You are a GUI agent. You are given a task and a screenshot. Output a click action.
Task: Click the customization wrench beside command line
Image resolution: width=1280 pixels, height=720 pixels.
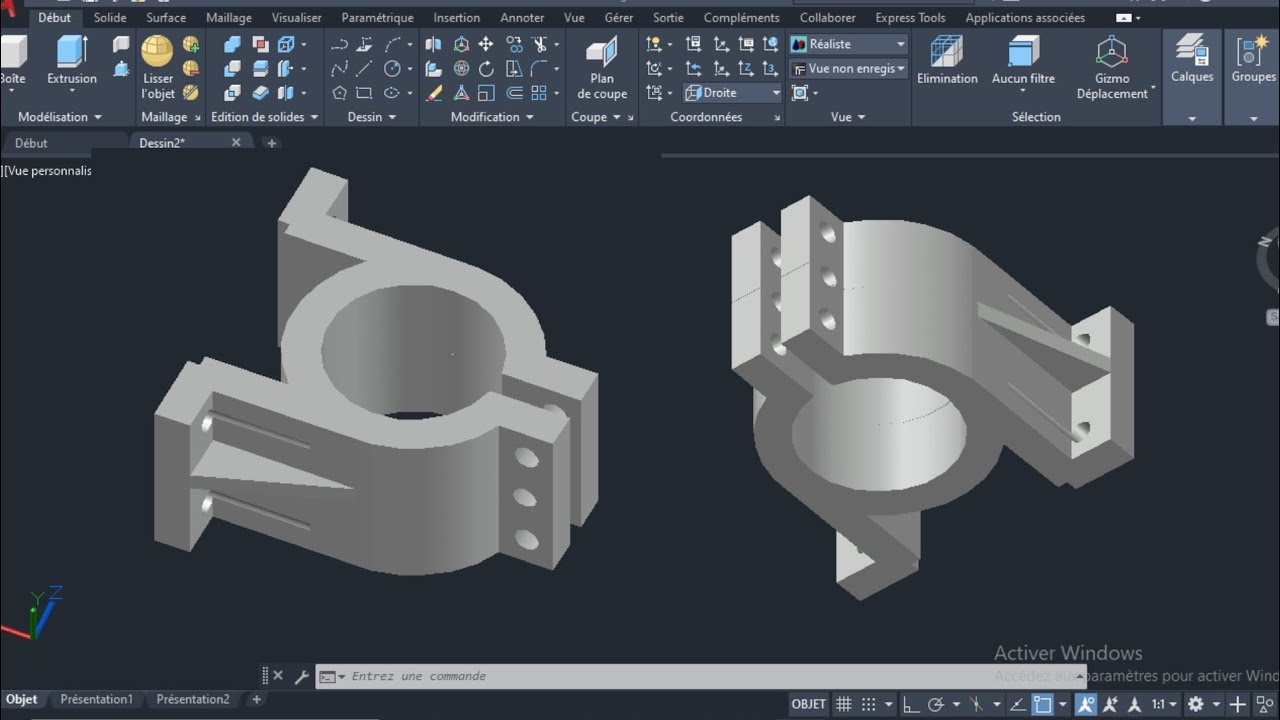pyautogui.click(x=301, y=676)
